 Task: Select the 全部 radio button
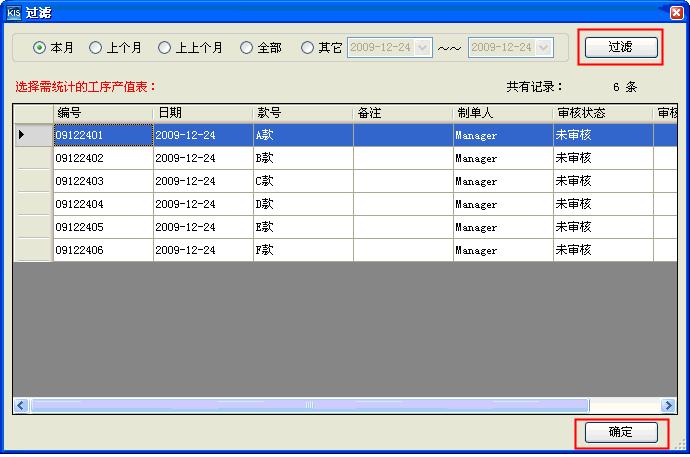coord(246,47)
